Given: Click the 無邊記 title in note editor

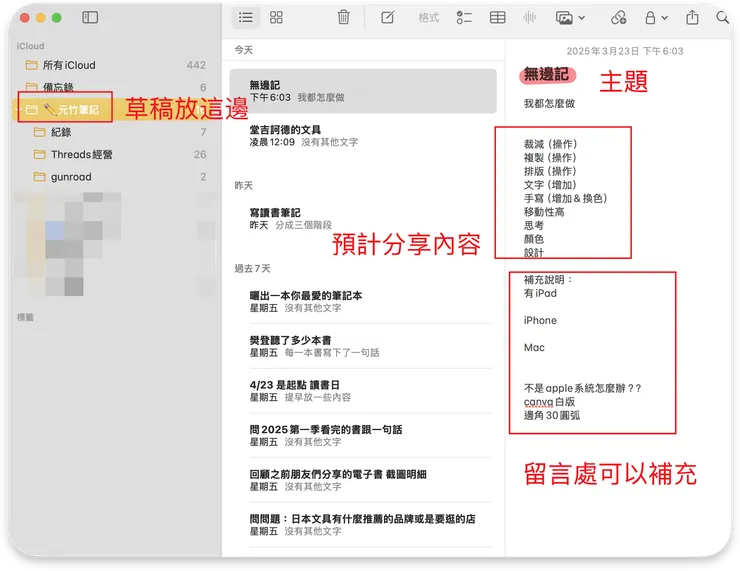Looking at the screenshot, I should point(547,75).
